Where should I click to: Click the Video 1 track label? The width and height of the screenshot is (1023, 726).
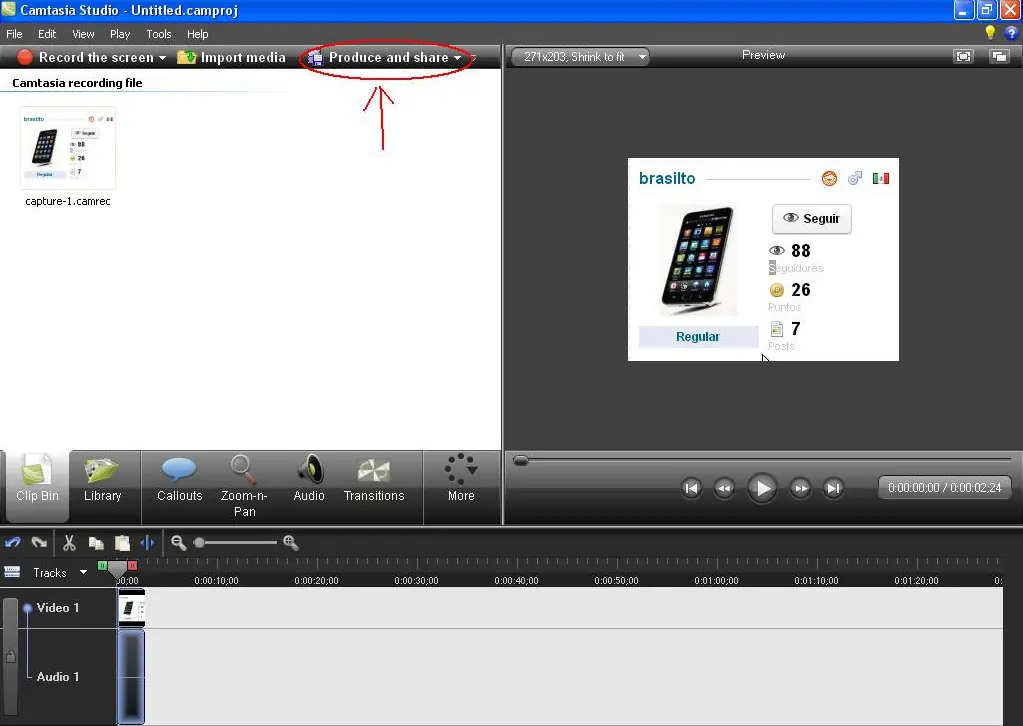(x=57, y=608)
